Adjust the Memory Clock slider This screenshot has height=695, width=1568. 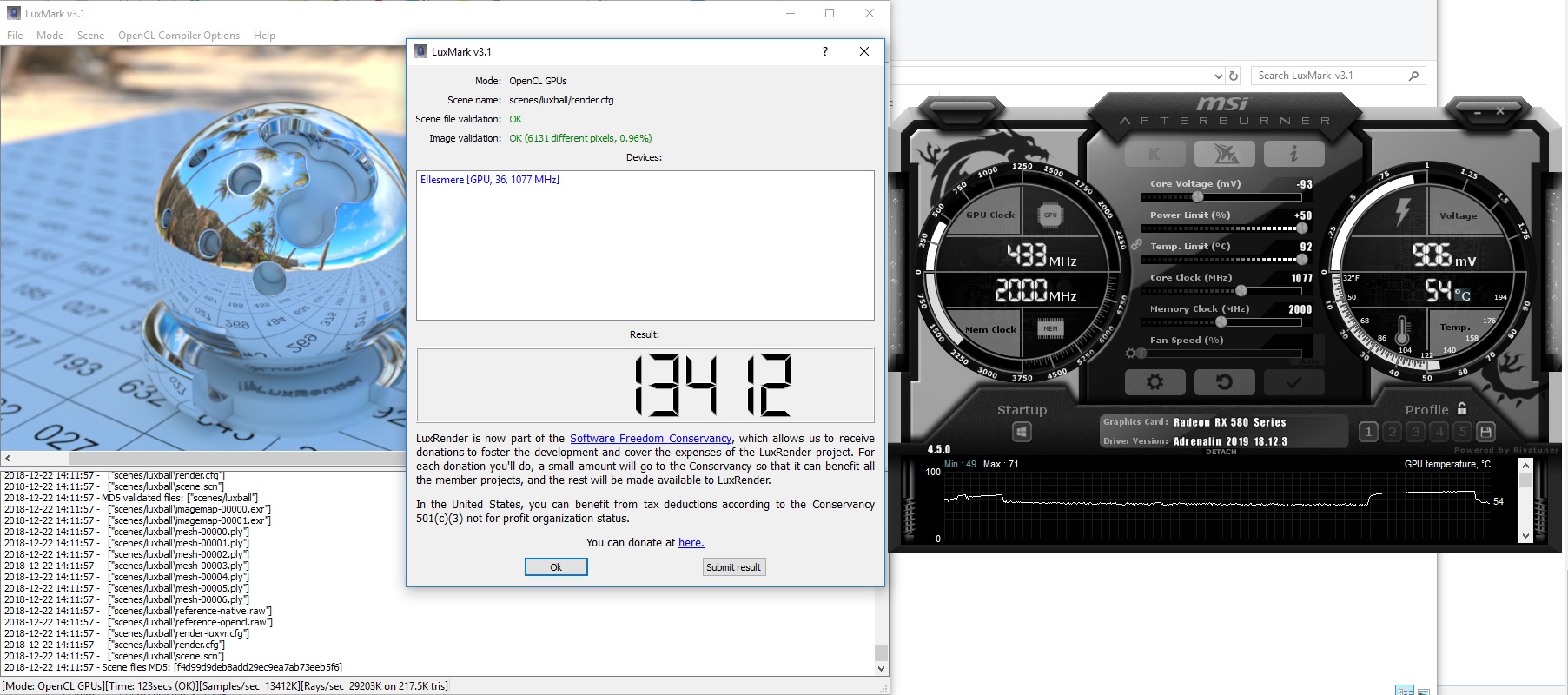click(x=1221, y=322)
